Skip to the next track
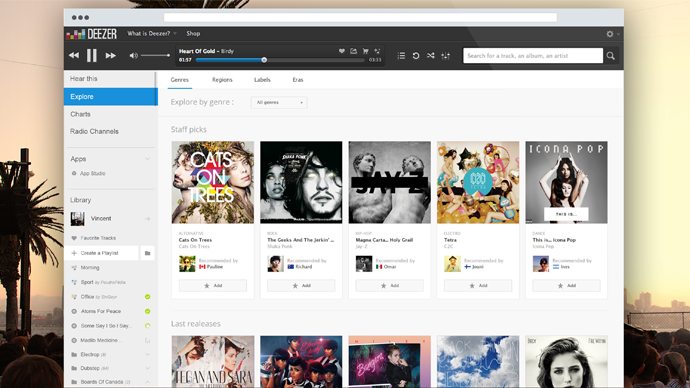 (x=110, y=55)
